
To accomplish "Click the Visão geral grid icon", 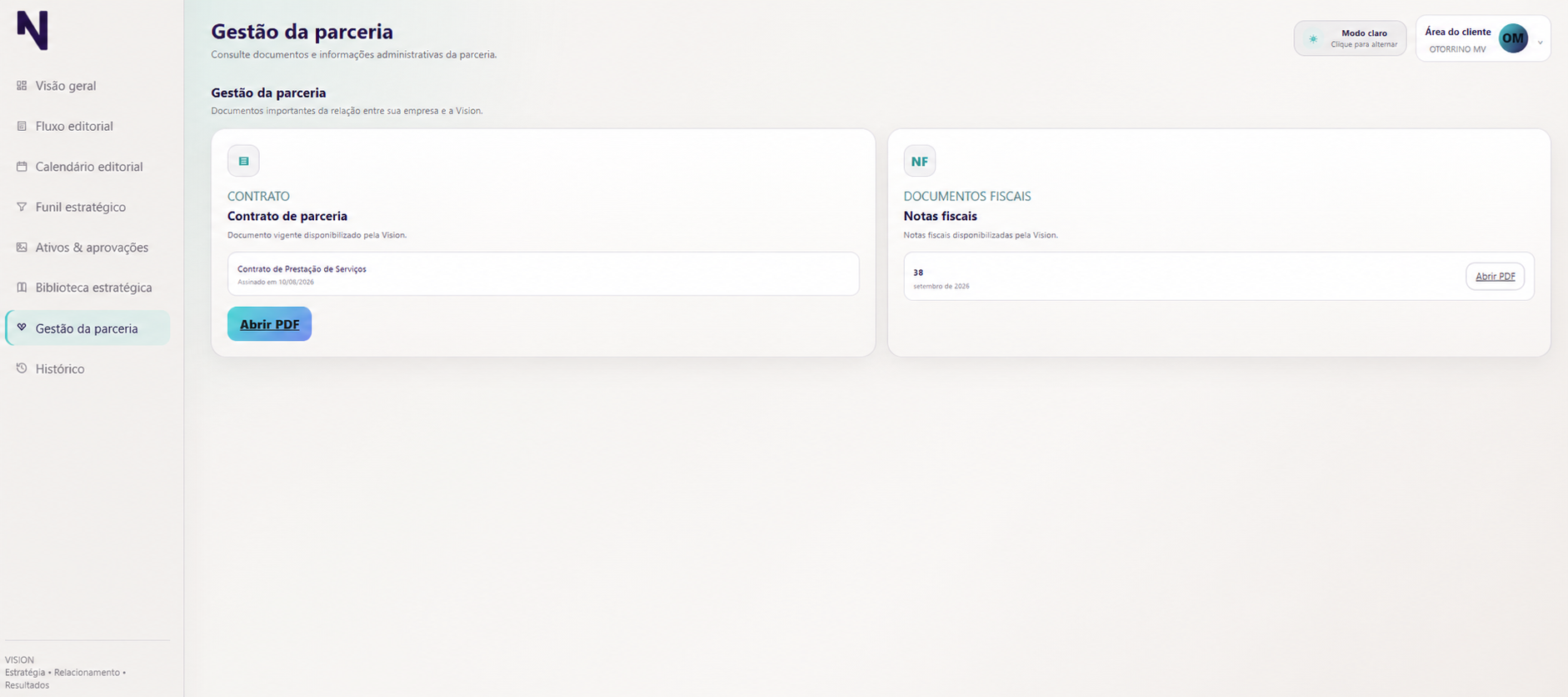I will coord(22,85).
